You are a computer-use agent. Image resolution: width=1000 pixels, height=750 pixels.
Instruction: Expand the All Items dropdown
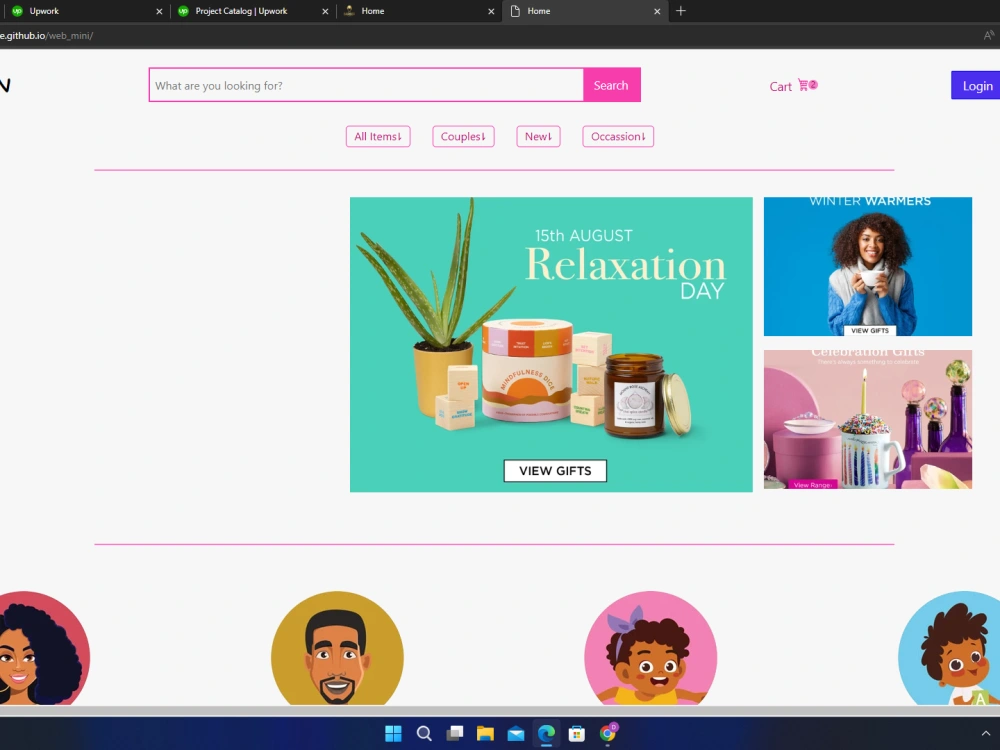click(378, 136)
